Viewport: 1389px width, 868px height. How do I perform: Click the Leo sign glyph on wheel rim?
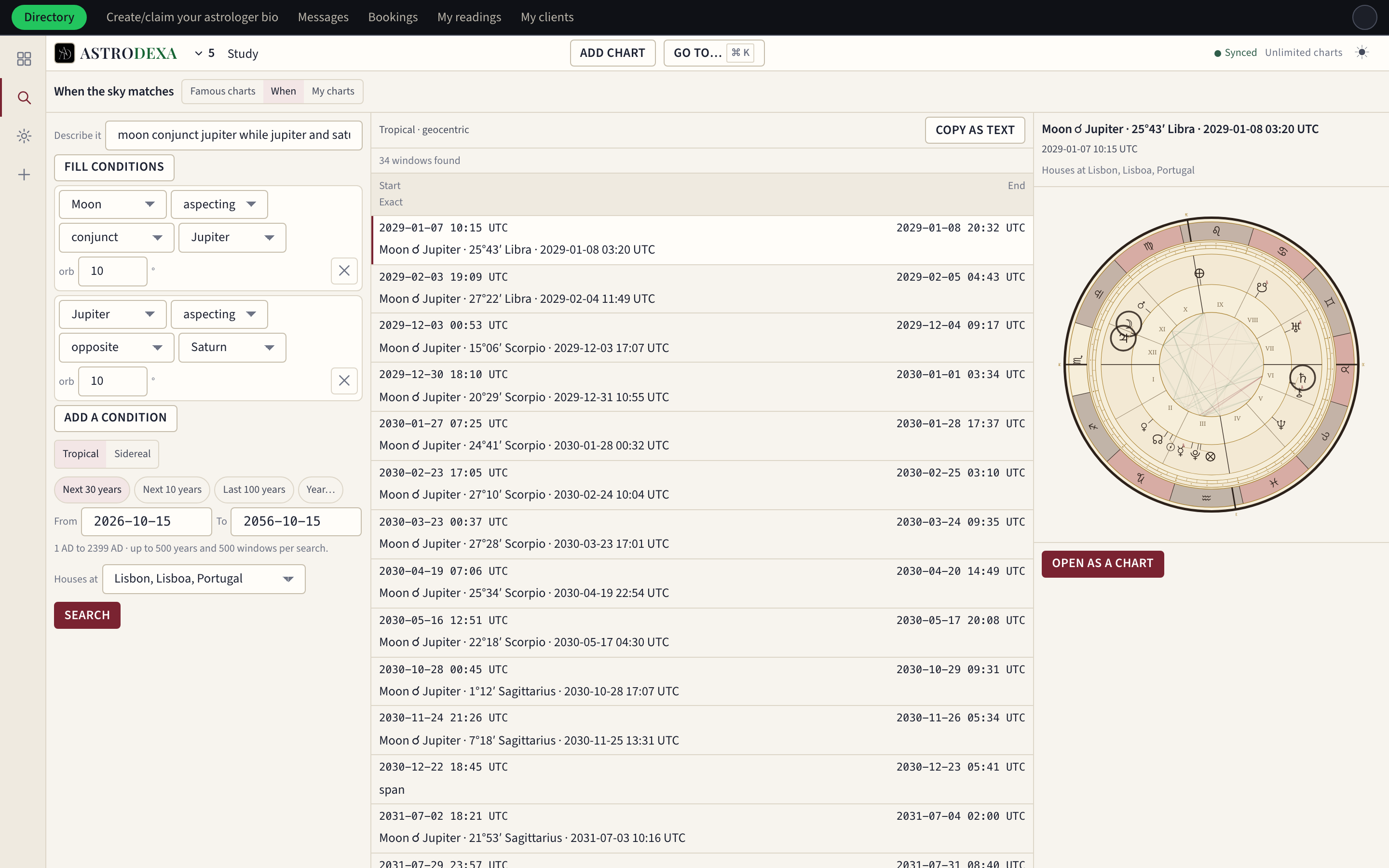click(1216, 231)
